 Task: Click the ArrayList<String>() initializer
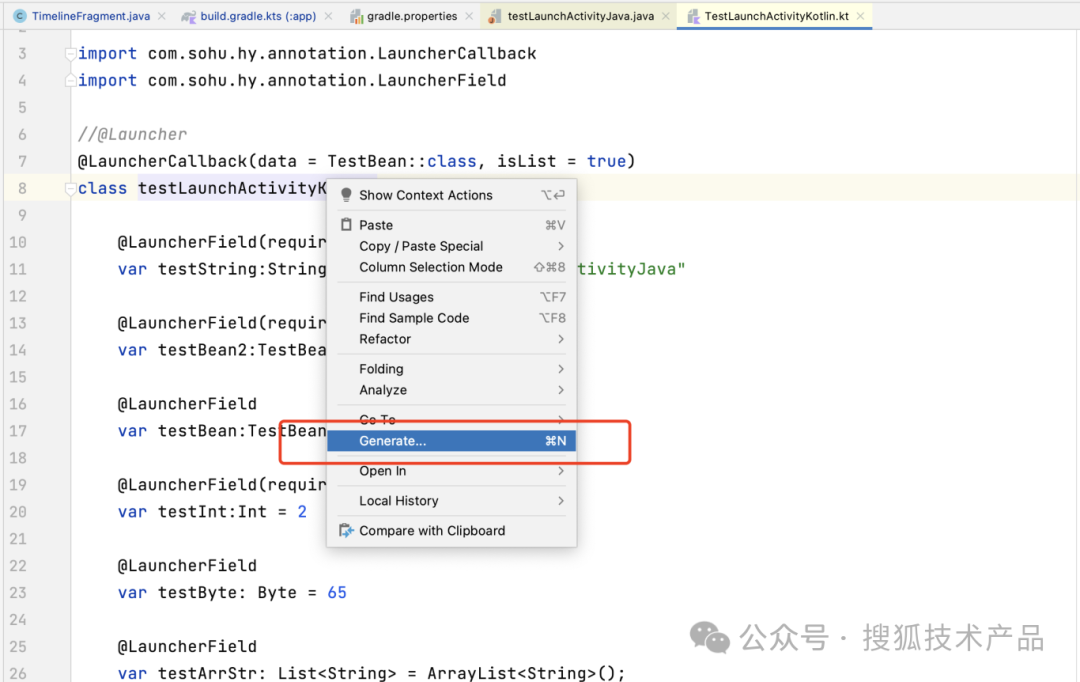click(521, 673)
